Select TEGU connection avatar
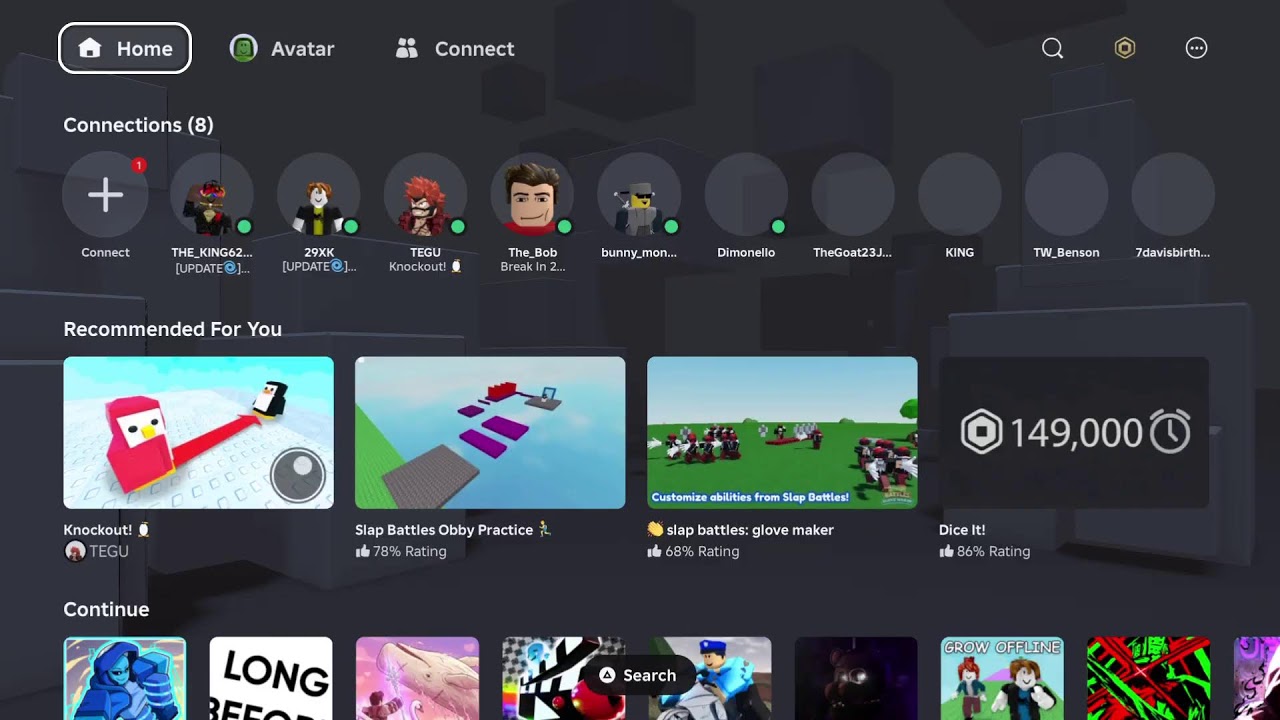 coord(426,195)
